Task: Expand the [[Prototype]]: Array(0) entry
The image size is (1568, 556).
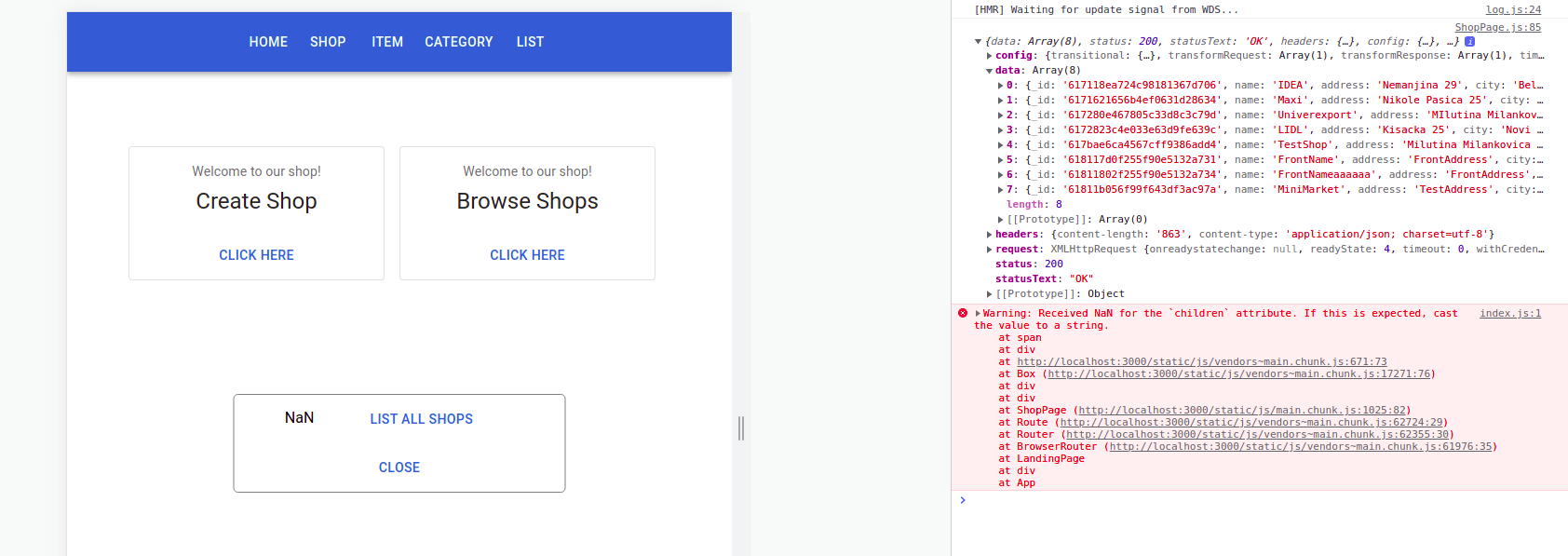Action: coord(1000,220)
